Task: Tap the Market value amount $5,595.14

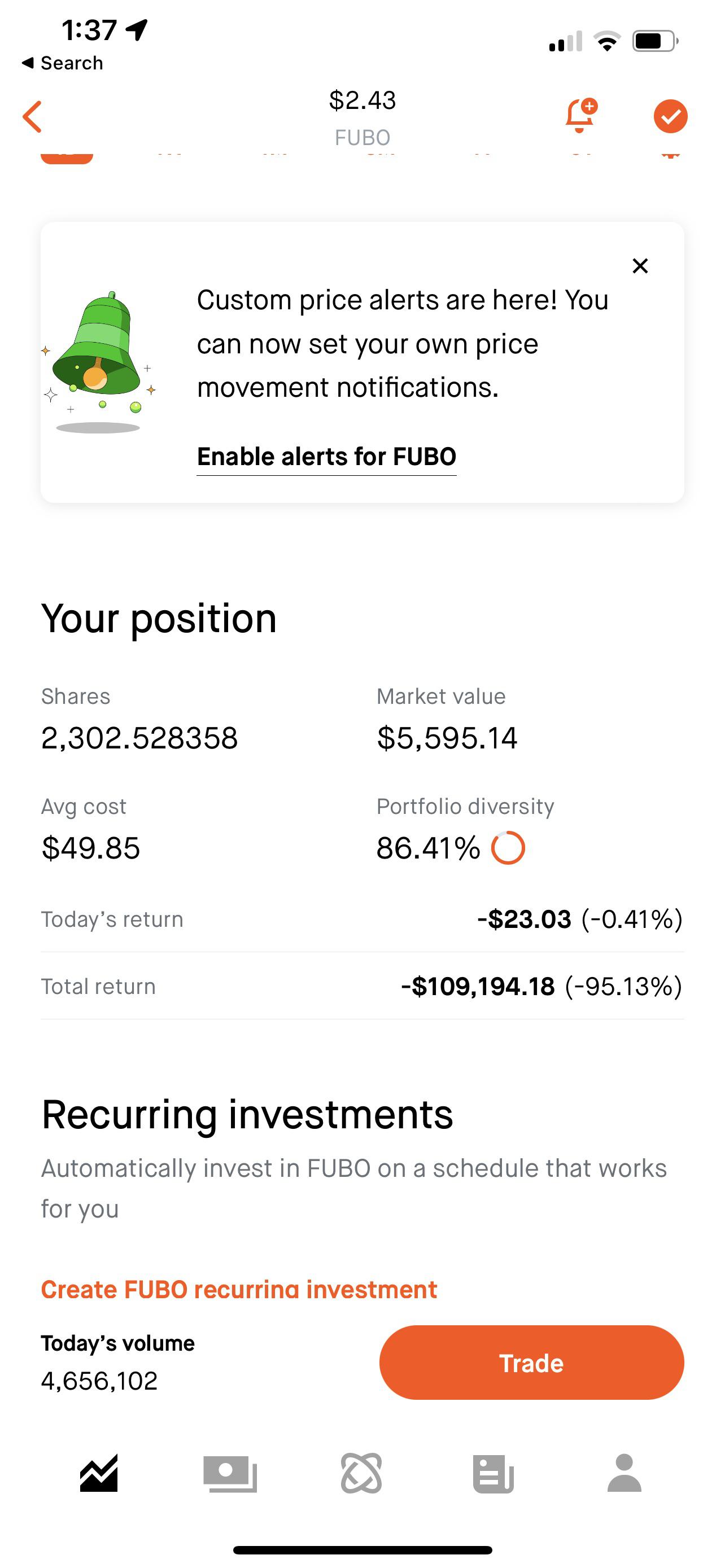Action: click(x=447, y=738)
